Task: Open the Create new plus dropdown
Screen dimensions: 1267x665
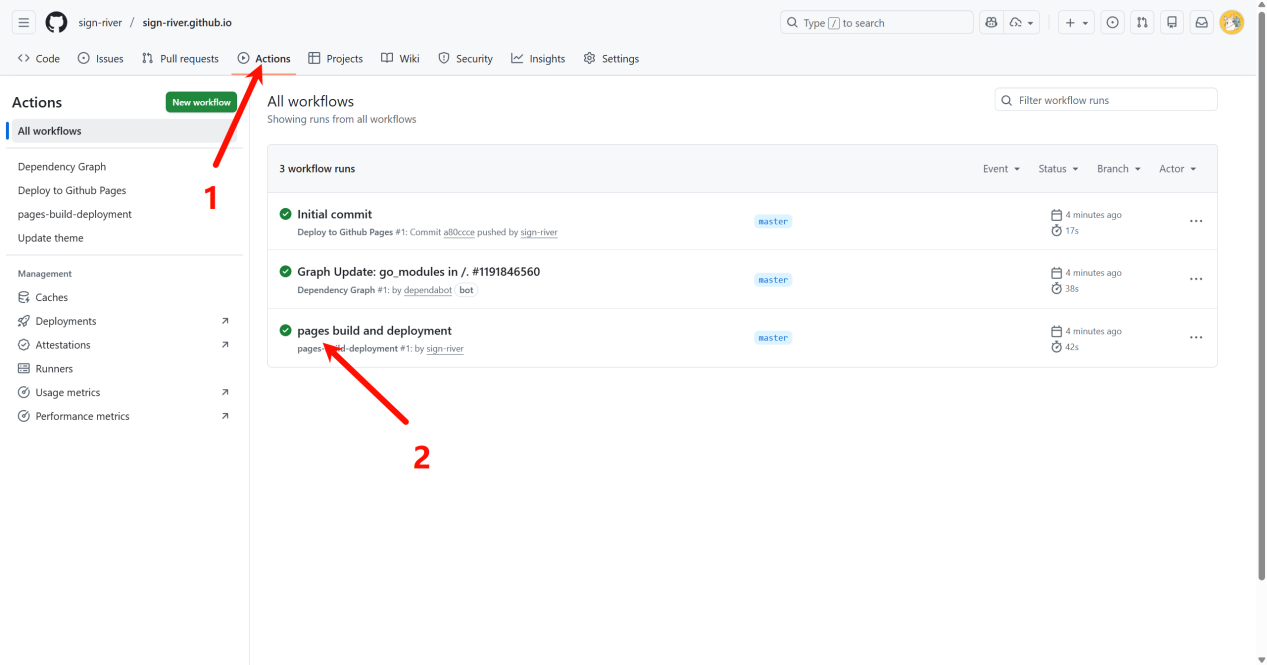Action: coord(1076,22)
